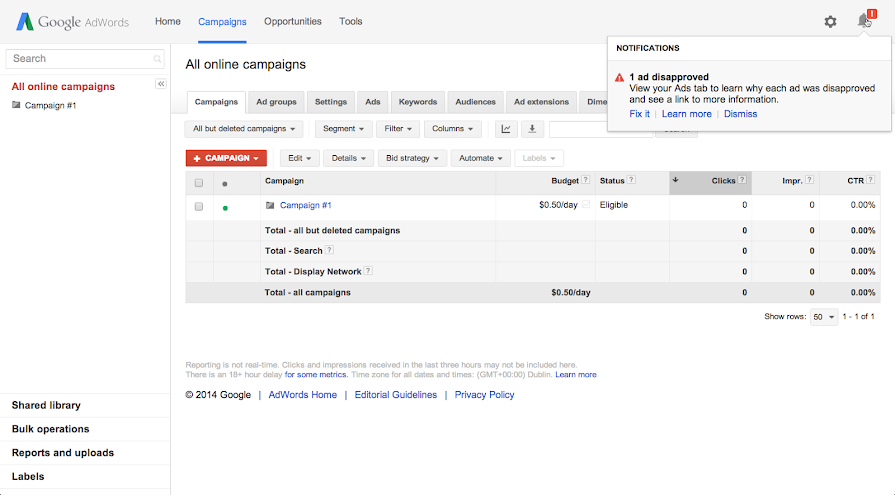Click the Fix it link in the notification

click(639, 114)
